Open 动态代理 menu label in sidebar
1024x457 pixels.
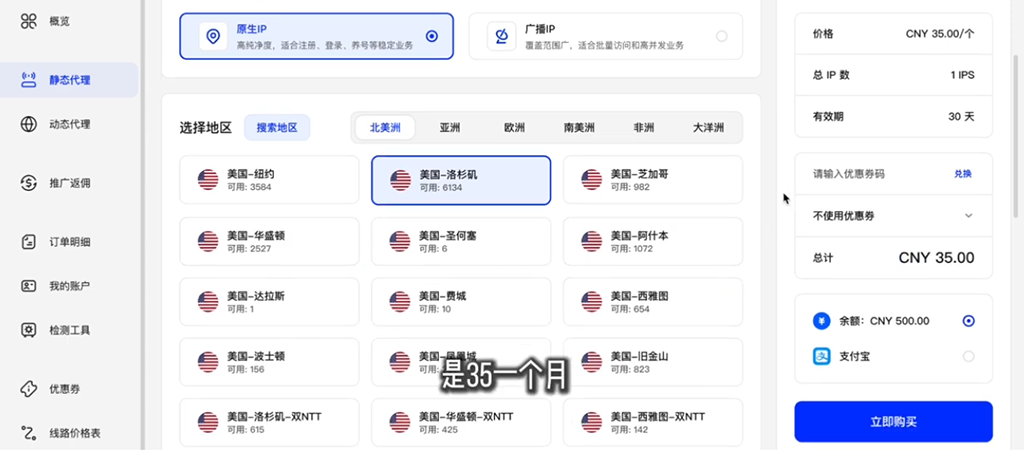pos(70,125)
